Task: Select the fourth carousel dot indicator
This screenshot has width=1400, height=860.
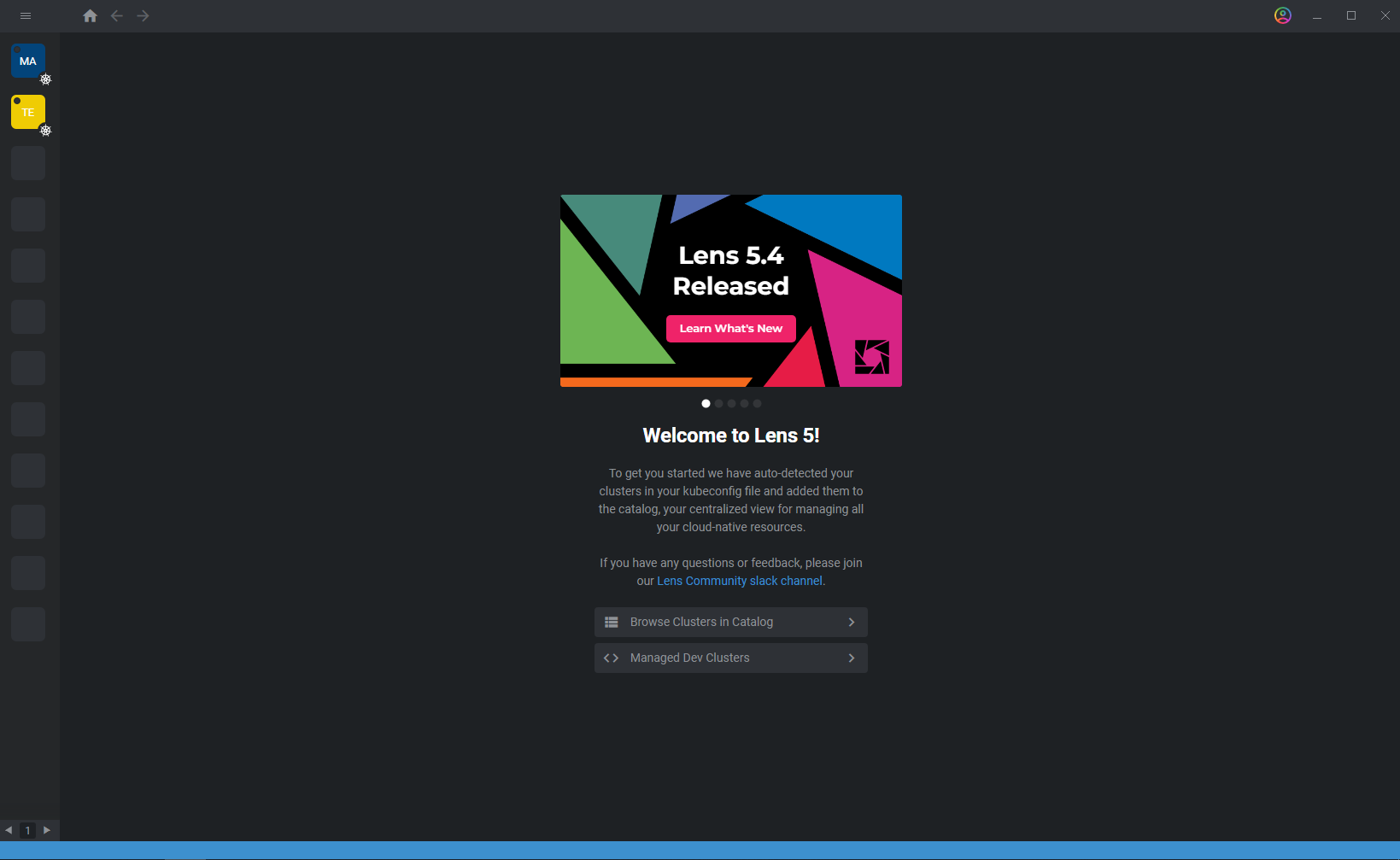Action: click(744, 403)
